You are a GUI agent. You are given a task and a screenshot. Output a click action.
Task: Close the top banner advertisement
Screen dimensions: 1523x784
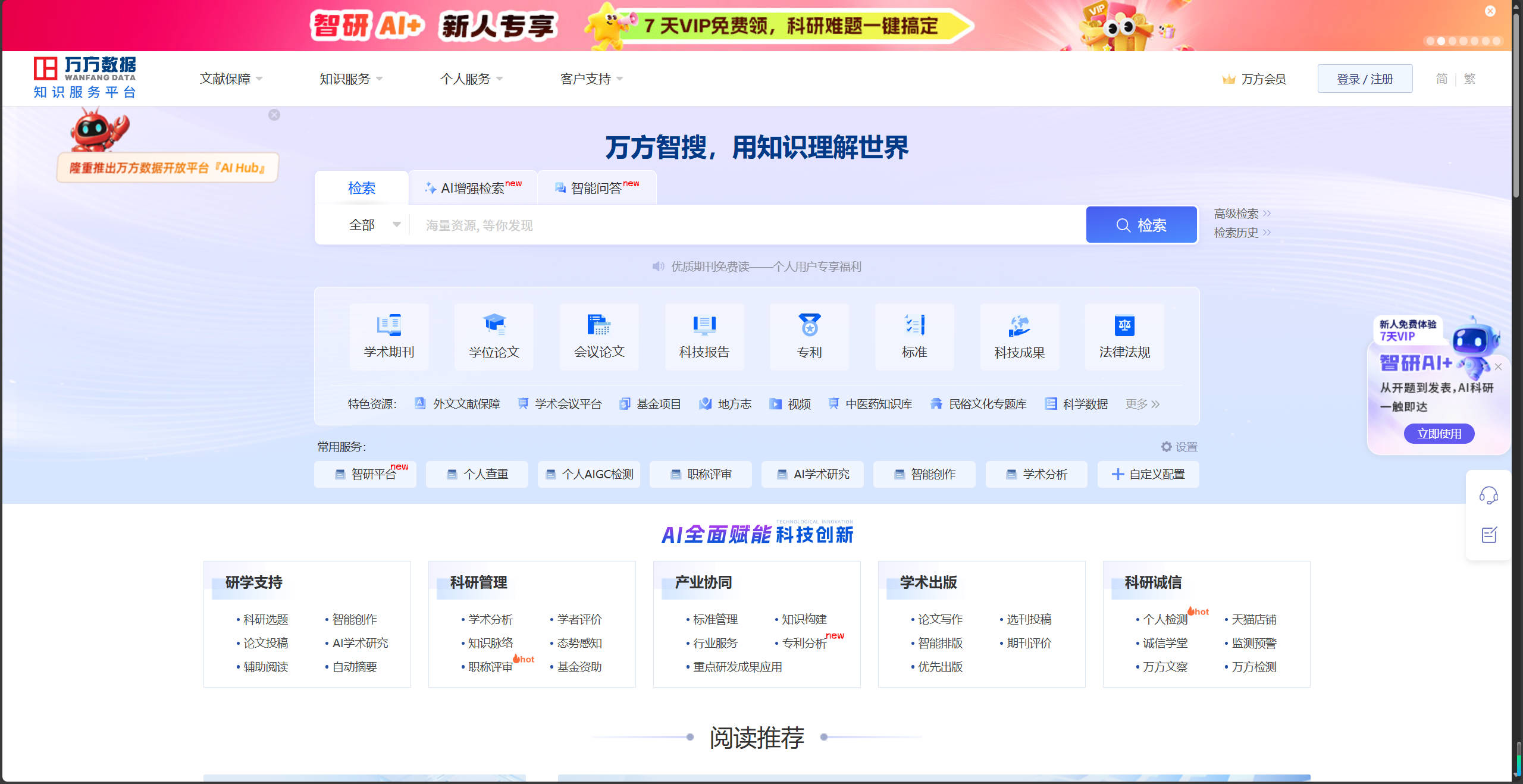pyautogui.click(x=1490, y=11)
